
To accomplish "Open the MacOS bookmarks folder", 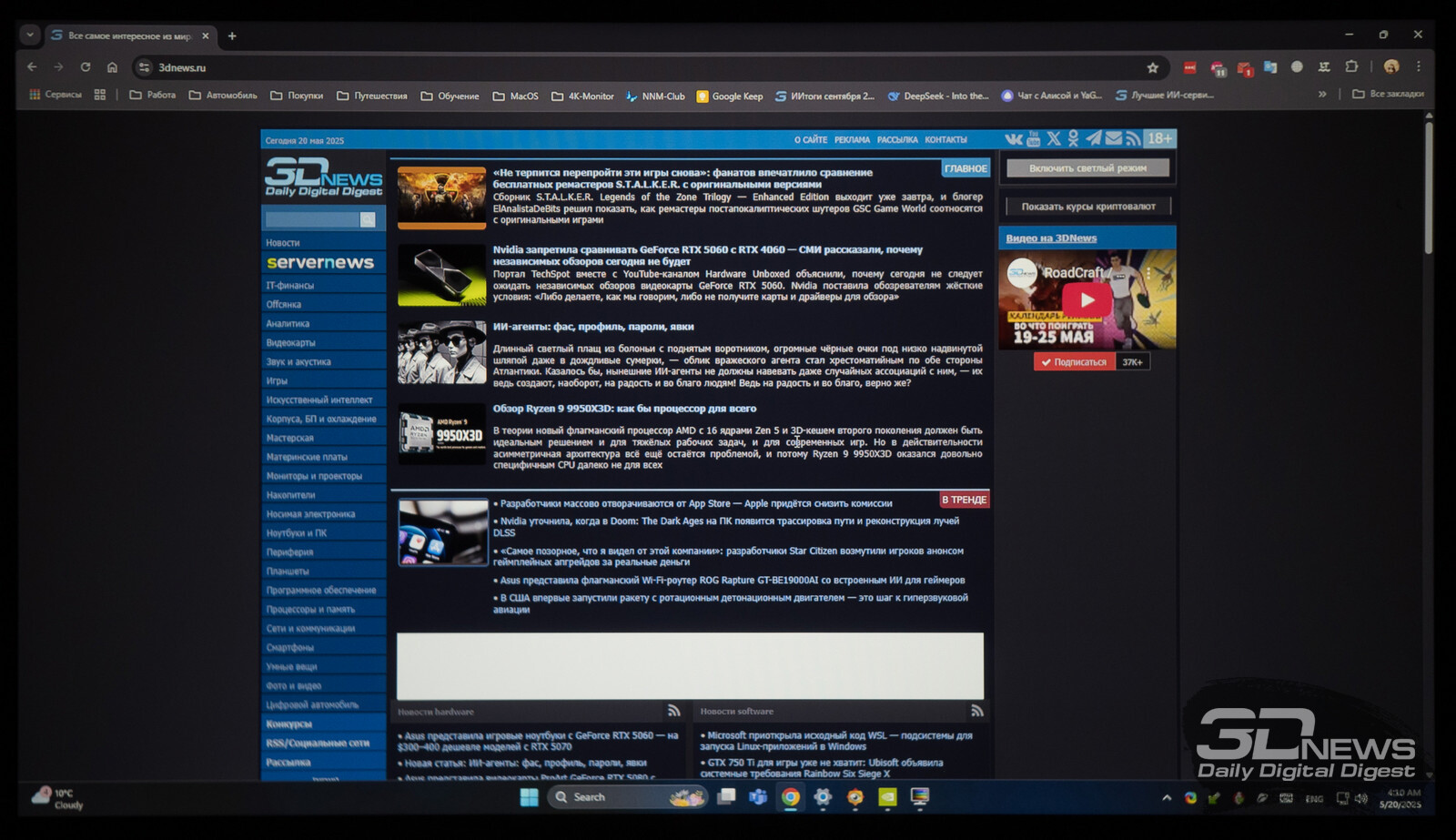I will pos(515,96).
